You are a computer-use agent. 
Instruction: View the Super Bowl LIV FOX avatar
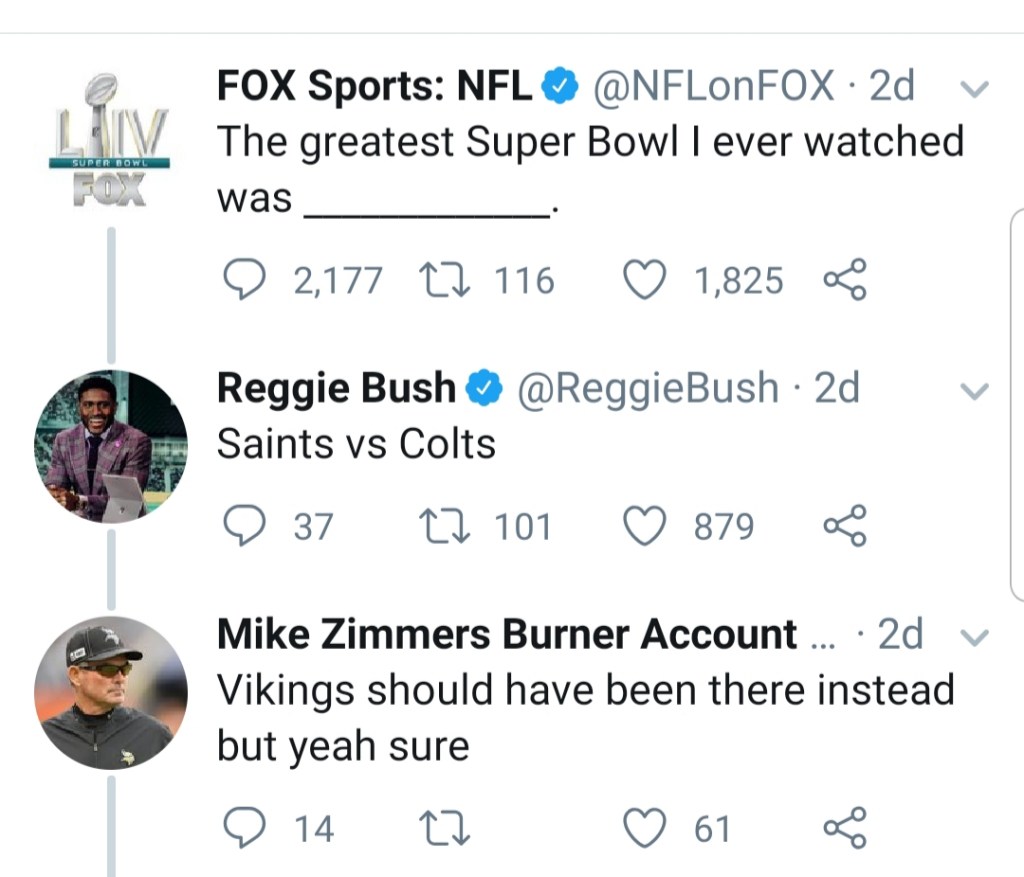click(110, 140)
